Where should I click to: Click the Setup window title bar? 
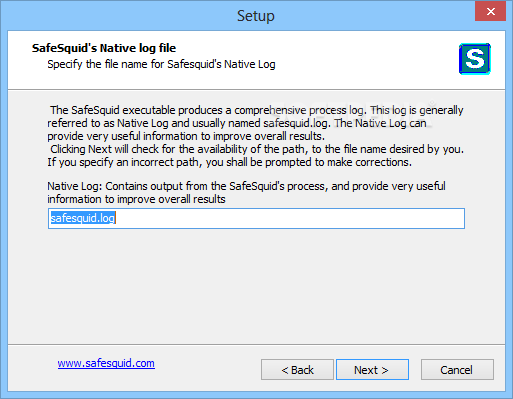tap(256, 15)
